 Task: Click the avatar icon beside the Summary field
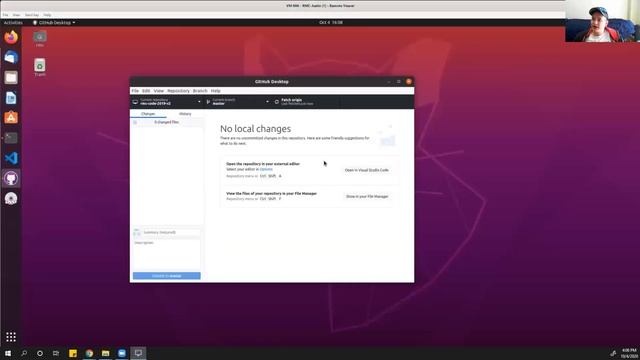pyautogui.click(x=137, y=232)
